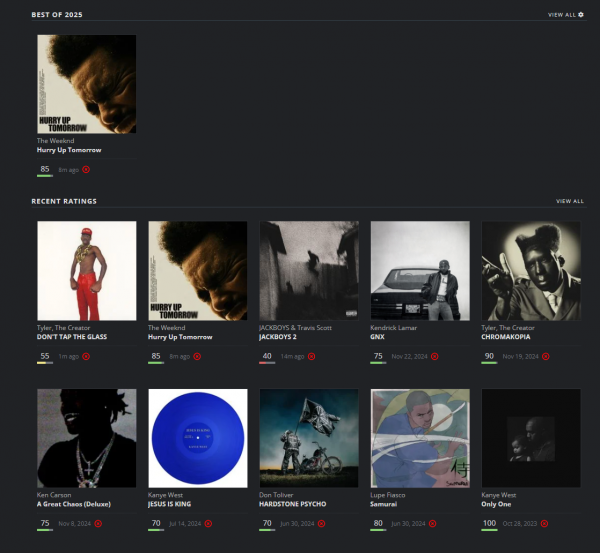
Task: Click the 1m ago timestamp under DON'T TAP THE GLASS
Action: [68, 357]
